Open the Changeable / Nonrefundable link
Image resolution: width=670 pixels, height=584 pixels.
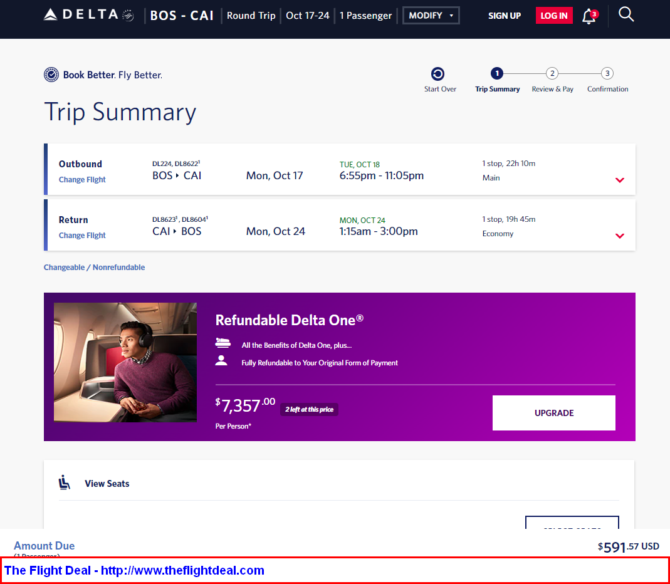click(94, 267)
